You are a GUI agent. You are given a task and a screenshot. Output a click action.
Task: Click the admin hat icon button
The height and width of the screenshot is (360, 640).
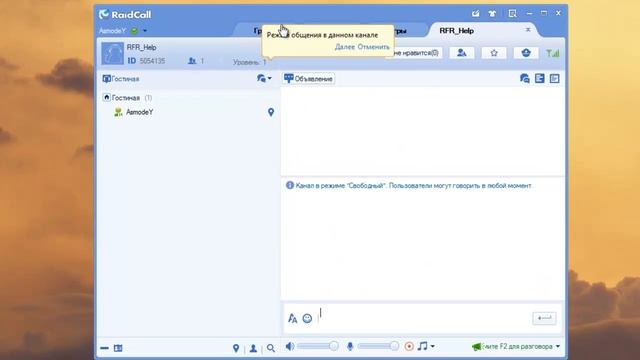pyautogui.click(x=526, y=53)
